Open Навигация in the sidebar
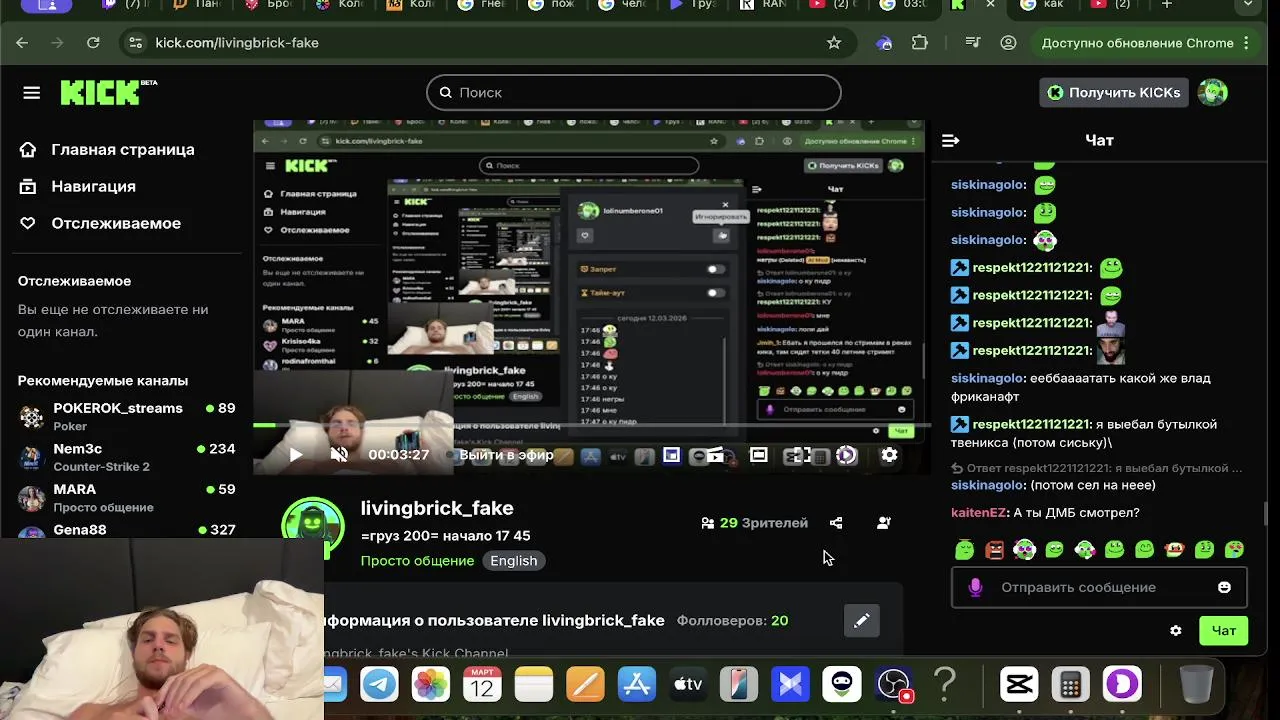 [93, 186]
